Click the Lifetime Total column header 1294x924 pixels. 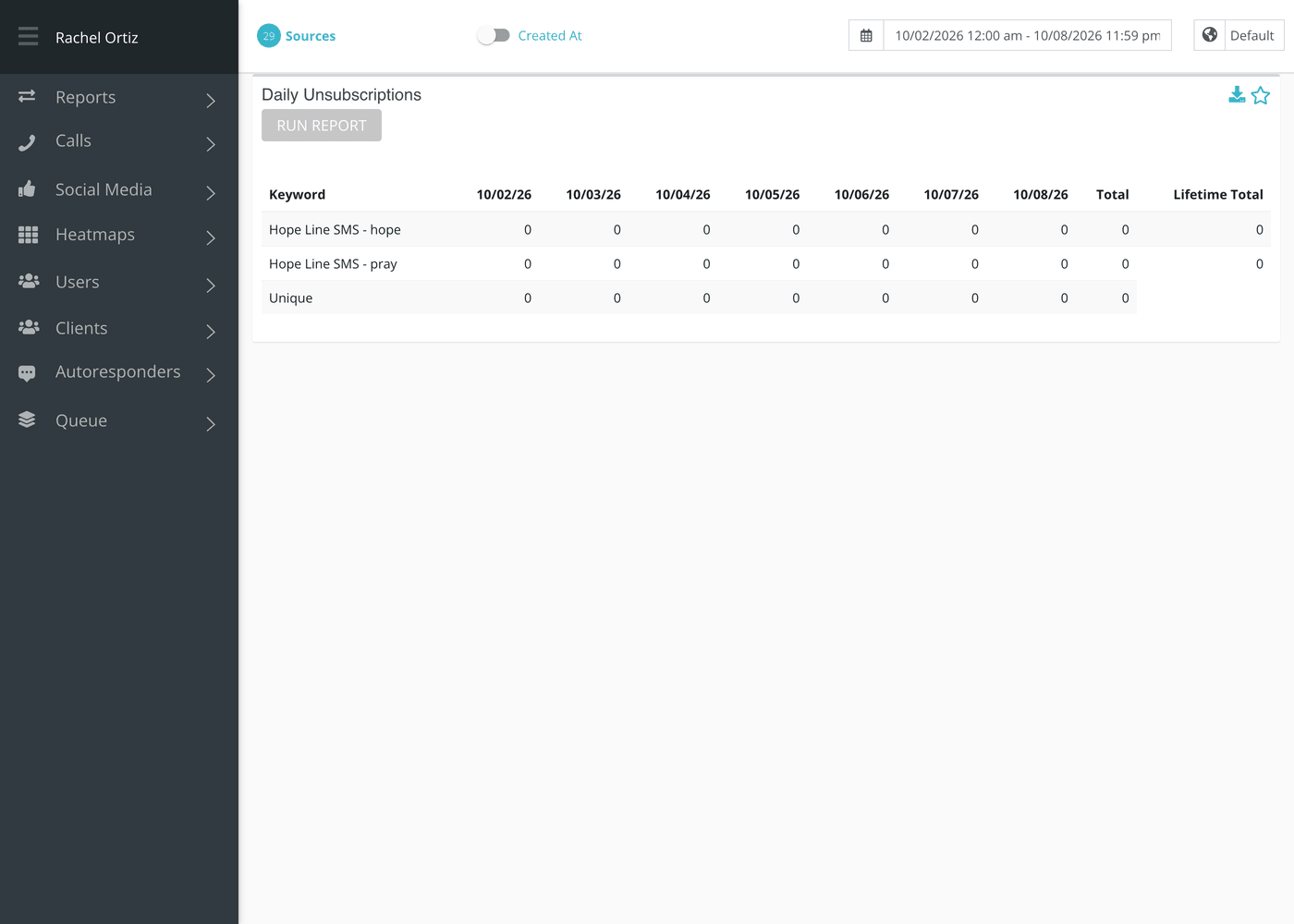pos(1218,194)
